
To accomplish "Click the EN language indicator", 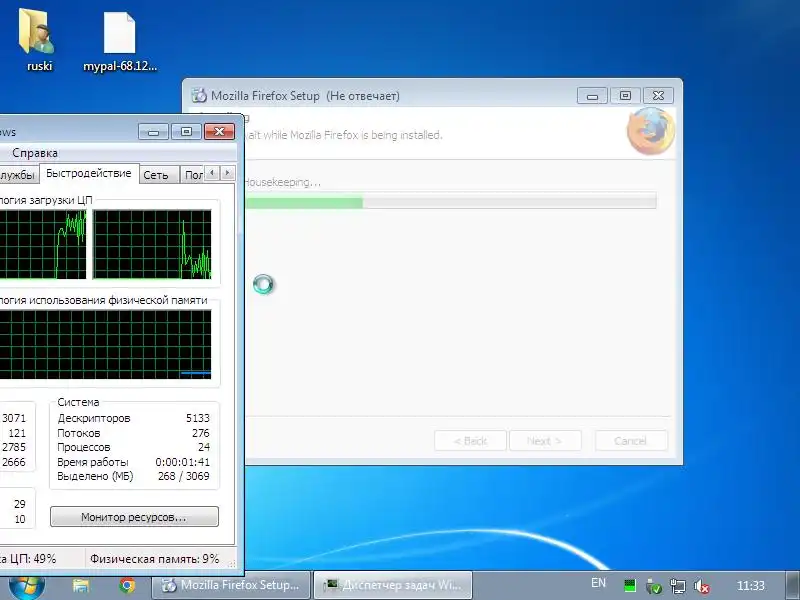I will pyautogui.click(x=598, y=583).
